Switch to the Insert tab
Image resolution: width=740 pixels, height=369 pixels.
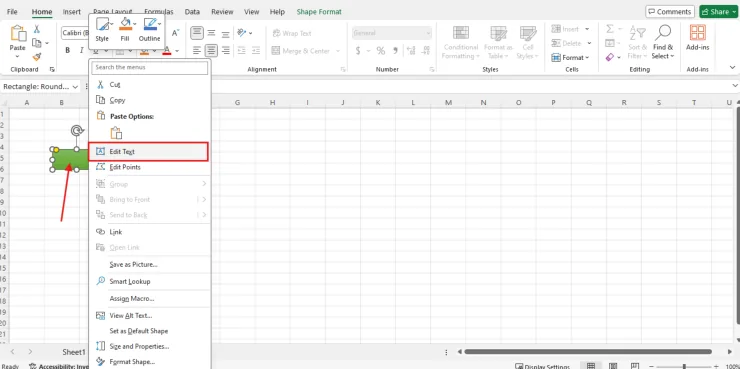(x=72, y=12)
